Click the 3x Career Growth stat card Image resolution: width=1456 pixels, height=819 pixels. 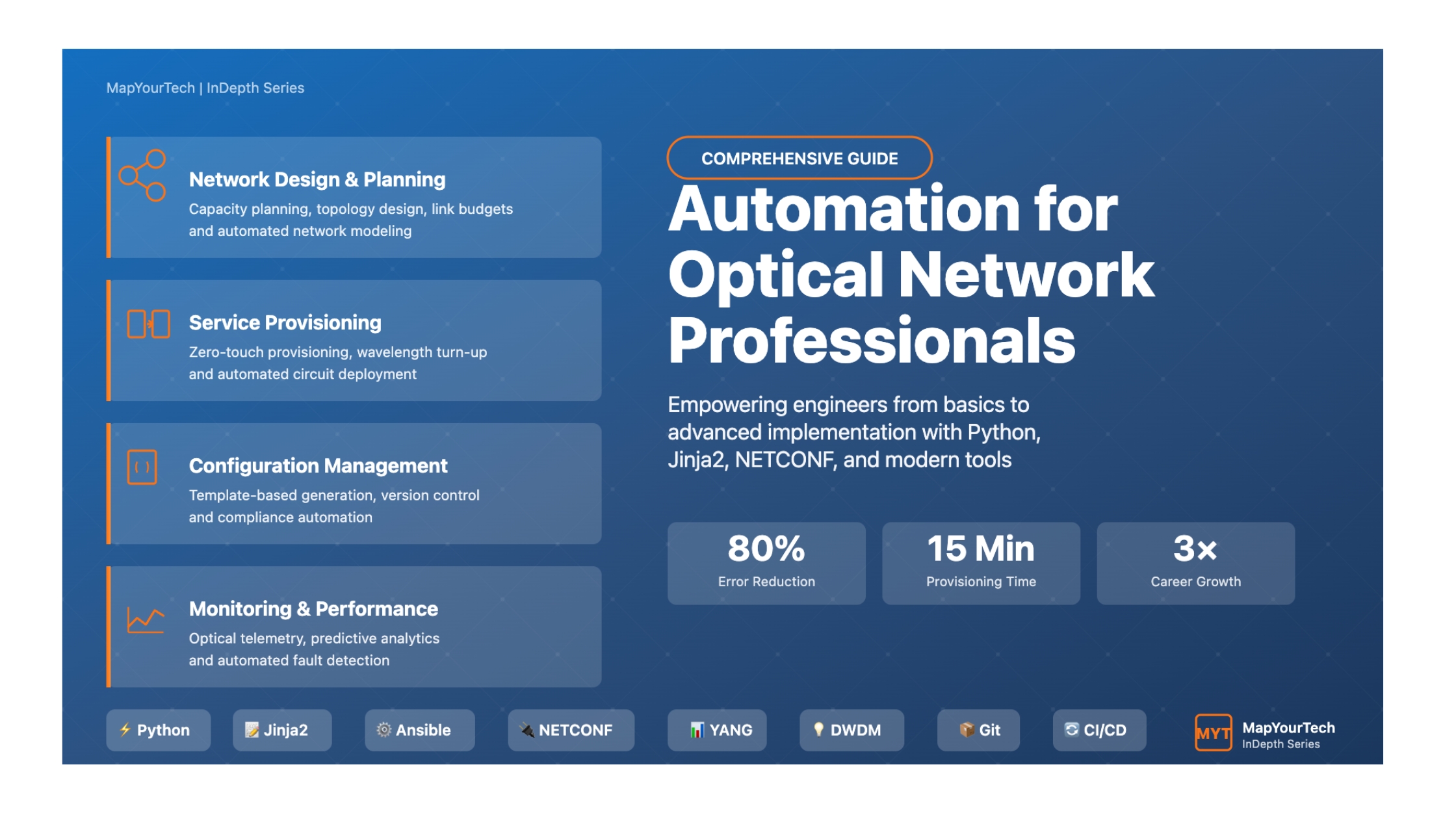1195,563
